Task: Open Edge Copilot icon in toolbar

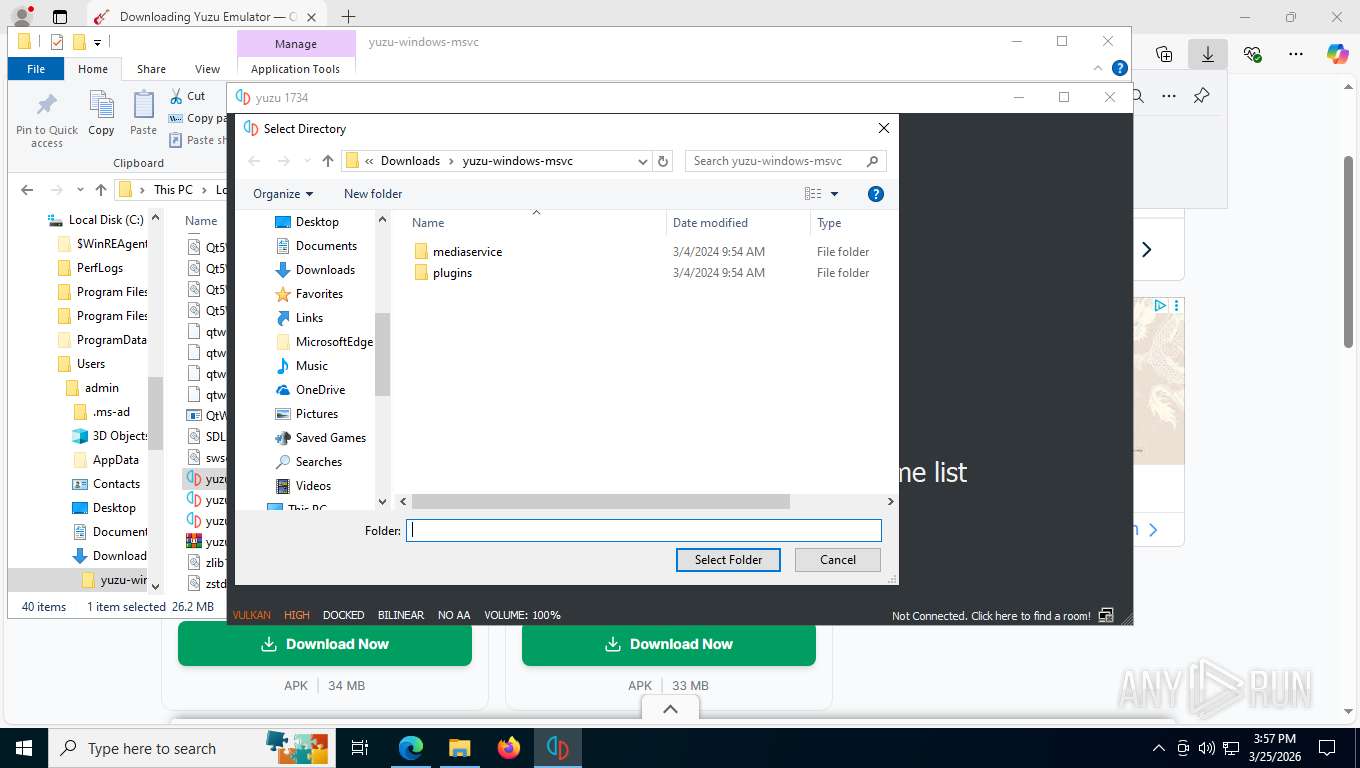Action: click(x=1338, y=54)
